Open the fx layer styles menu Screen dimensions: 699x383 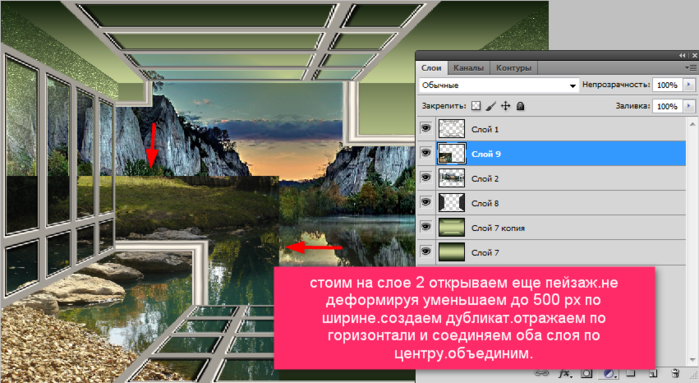tap(564, 374)
